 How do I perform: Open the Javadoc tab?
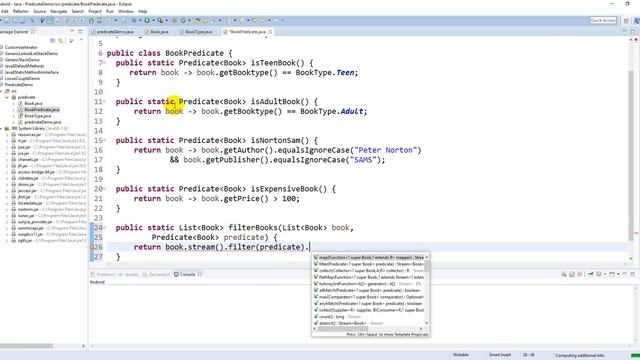[x=129, y=274]
